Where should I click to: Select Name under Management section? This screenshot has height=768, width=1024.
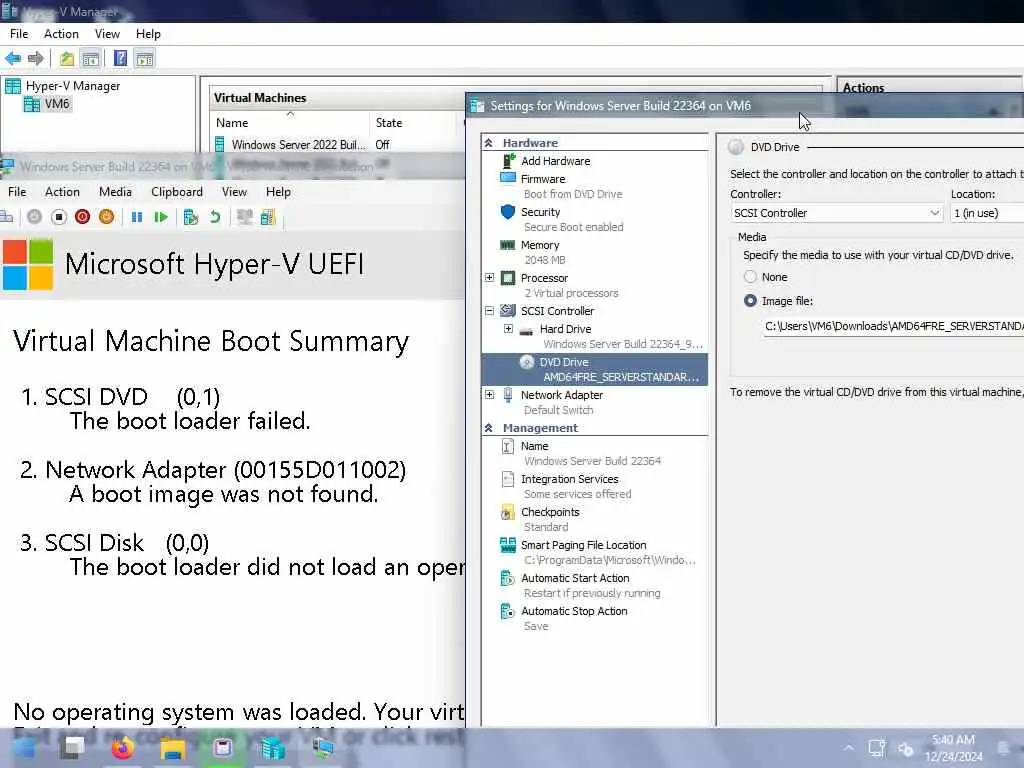pos(534,446)
